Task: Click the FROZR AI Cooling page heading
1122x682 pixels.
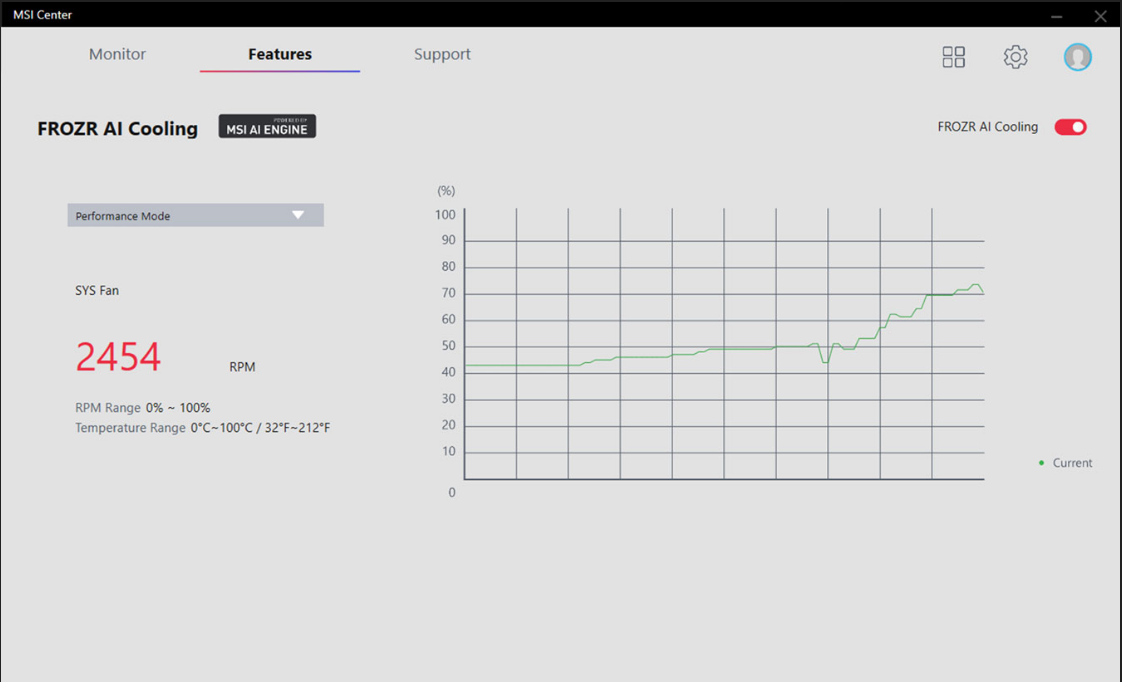Action: point(117,129)
